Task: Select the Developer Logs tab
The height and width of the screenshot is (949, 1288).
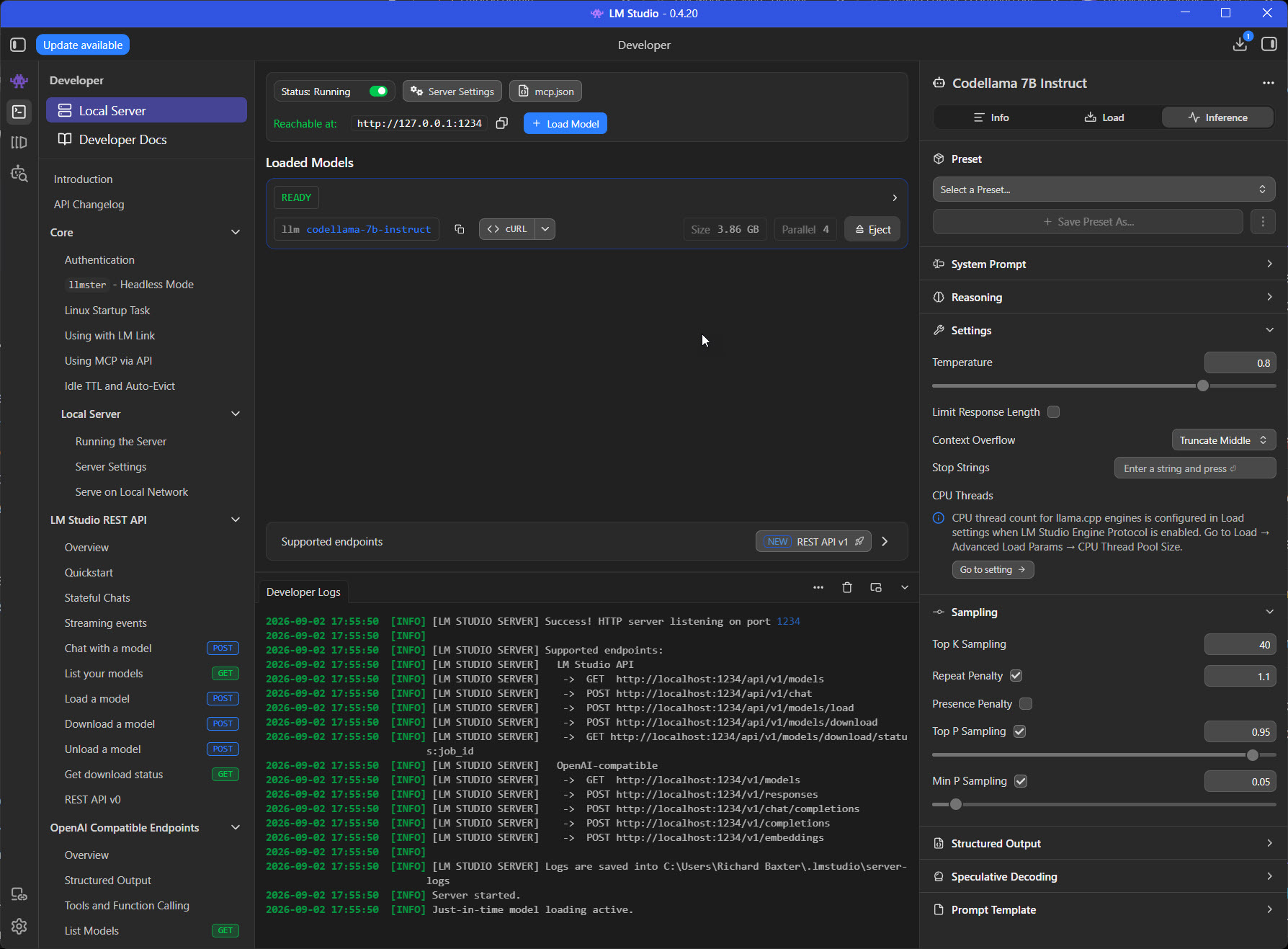Action: coord(303,592)
